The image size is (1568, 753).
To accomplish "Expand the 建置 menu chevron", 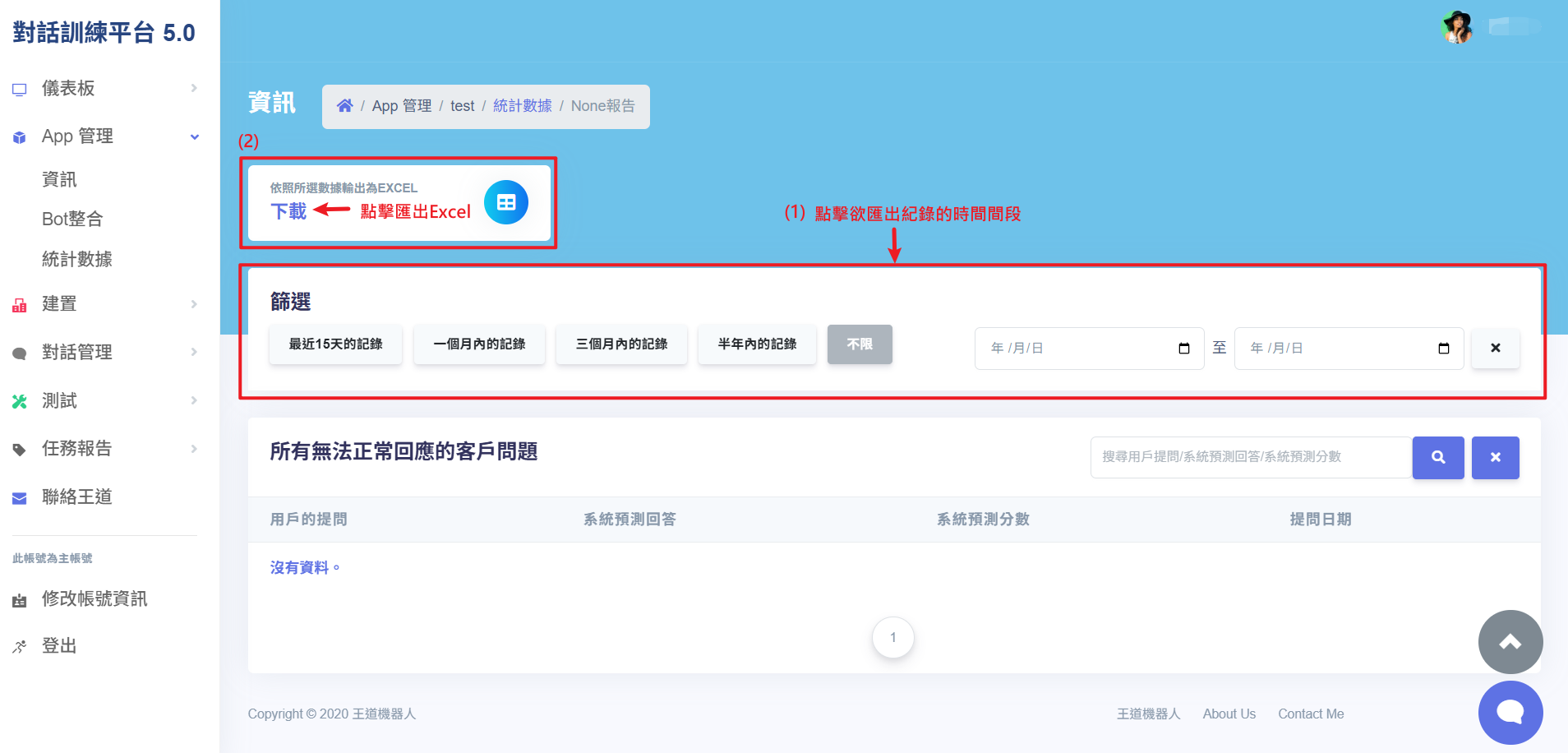I will 194,304.
